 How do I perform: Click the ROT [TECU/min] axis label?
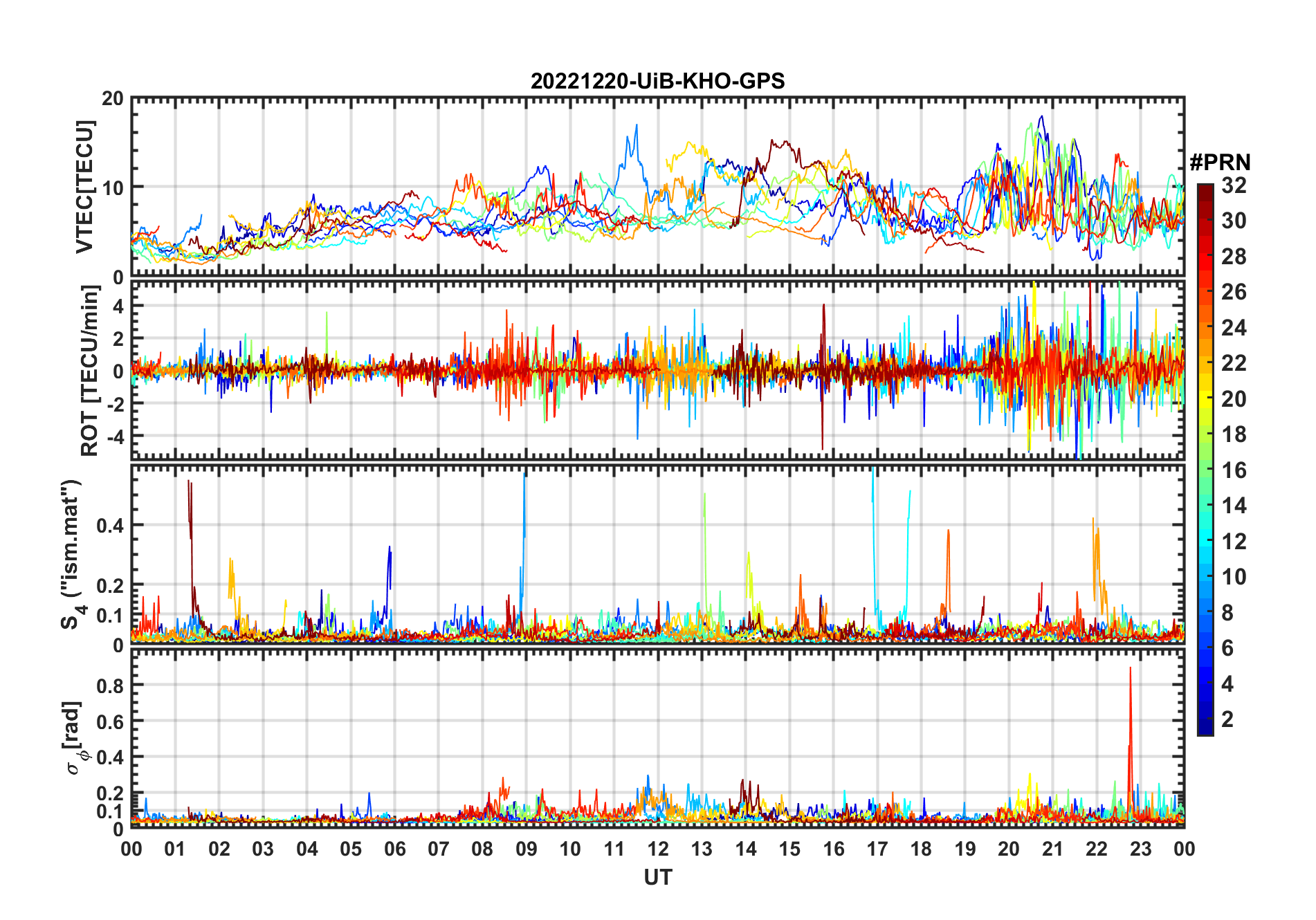89,371
